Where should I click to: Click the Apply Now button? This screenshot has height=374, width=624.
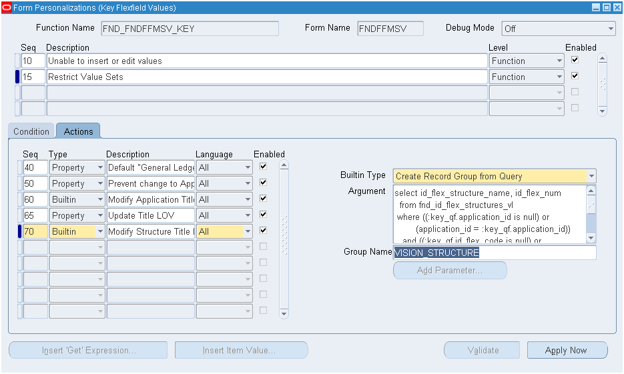[x=567, y=350]
